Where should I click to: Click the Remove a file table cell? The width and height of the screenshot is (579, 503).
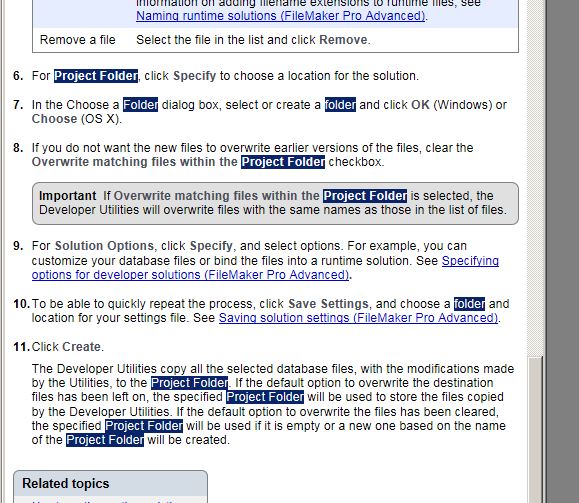click(x=78, y=40)
